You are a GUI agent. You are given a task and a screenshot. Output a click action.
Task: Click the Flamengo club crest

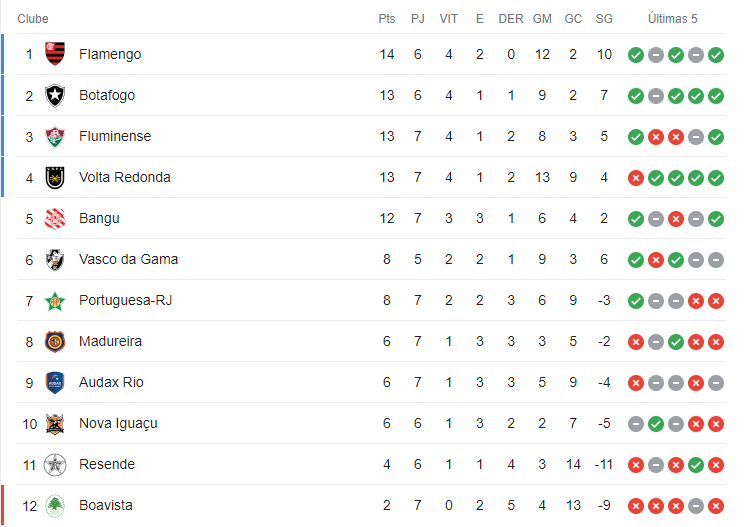tap(55, 54)
